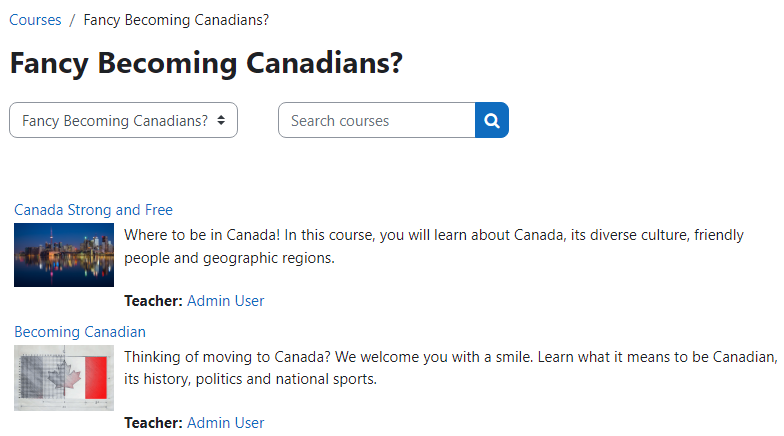
Task: Click the 'Fancy Becoming Canadians?' page heading
Action: tap(206, 63)
